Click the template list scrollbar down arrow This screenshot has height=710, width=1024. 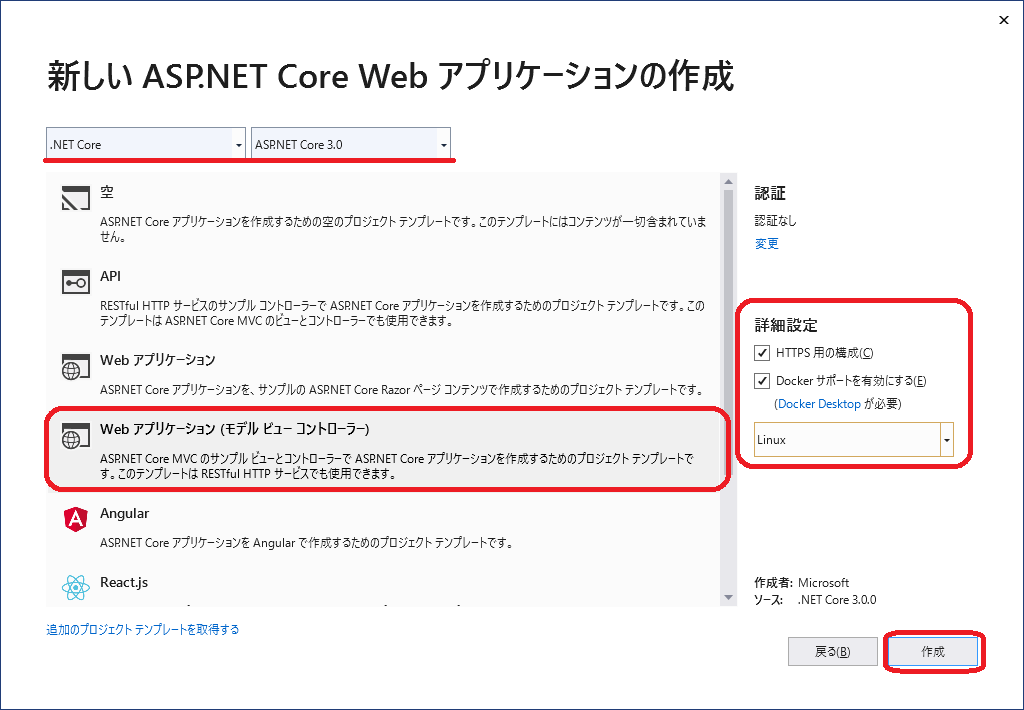pos(727,597)
